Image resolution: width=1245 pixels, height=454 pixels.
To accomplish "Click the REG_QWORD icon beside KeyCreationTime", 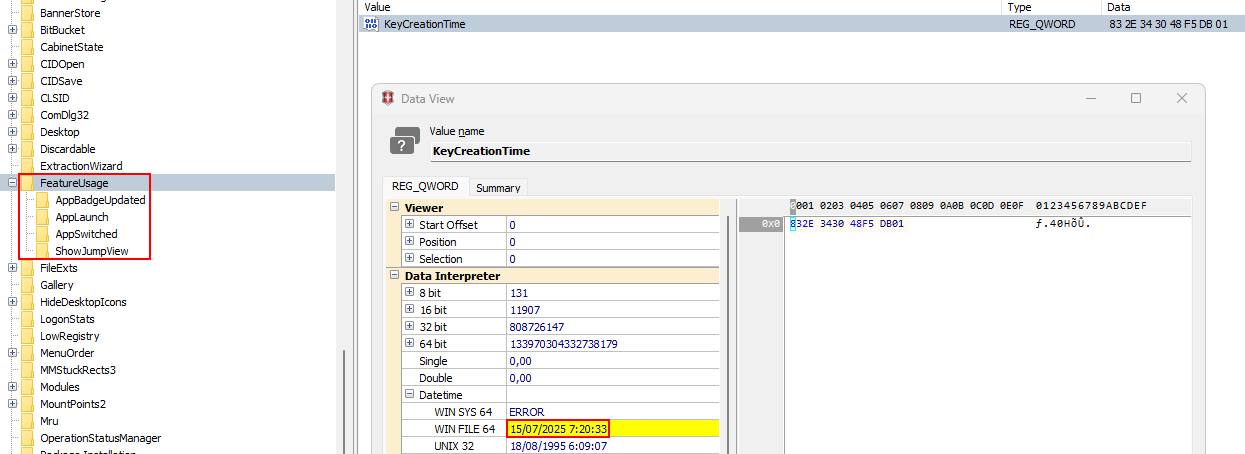I will click(371, 24).
